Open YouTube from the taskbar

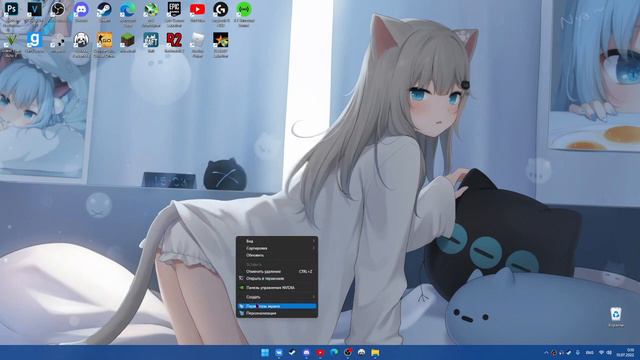point(320,352)
